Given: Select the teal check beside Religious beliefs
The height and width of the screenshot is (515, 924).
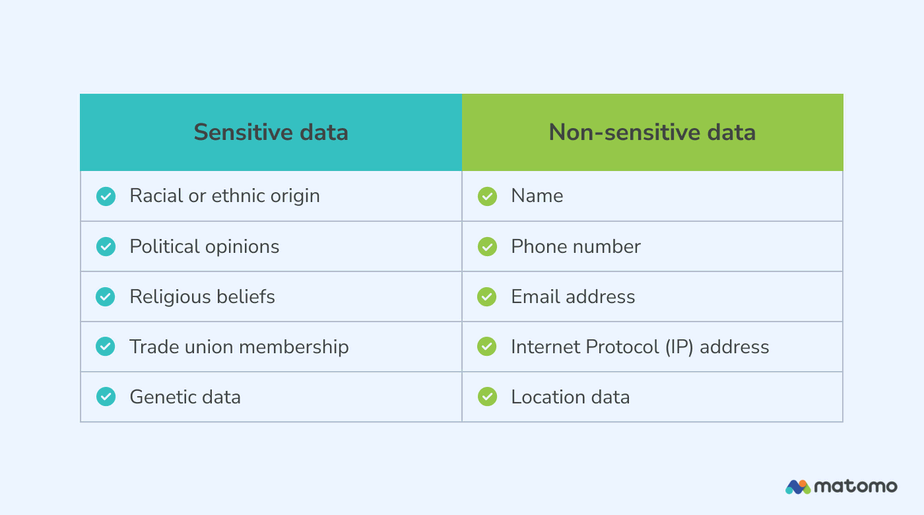Looking at the screenshot, I should click(106, 297).
